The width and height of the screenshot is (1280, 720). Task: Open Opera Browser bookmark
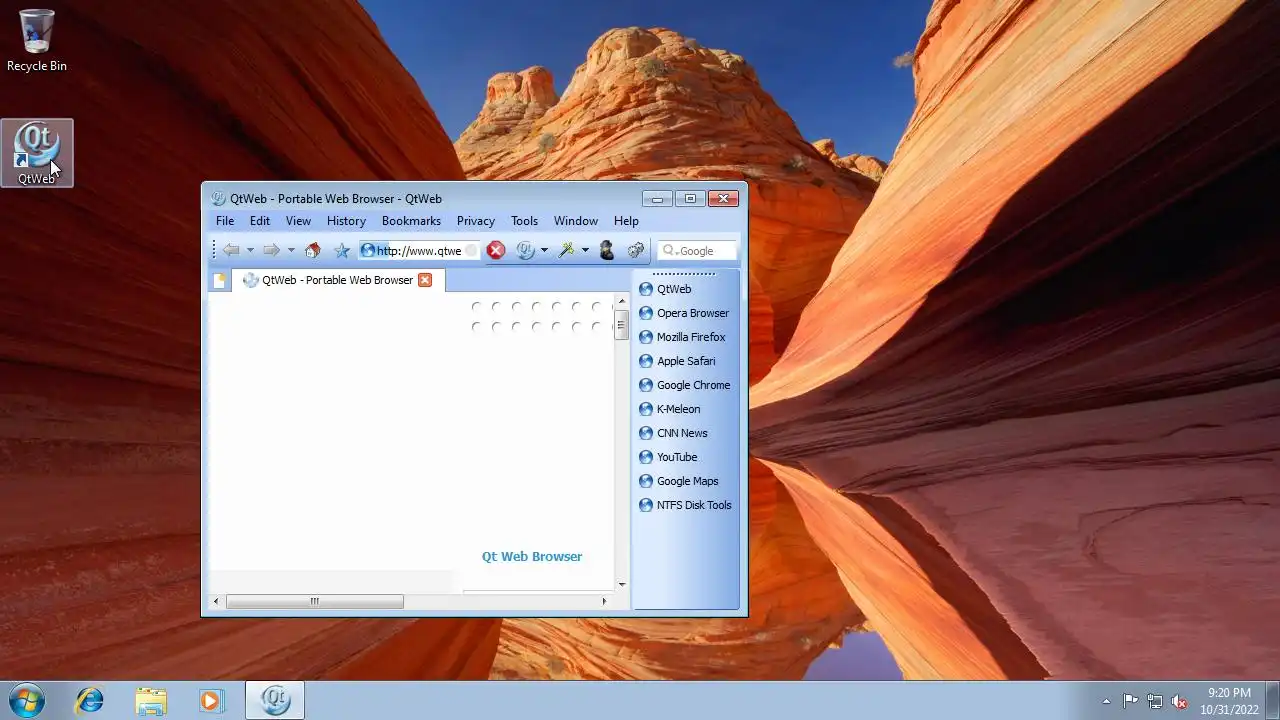(684, 313)
